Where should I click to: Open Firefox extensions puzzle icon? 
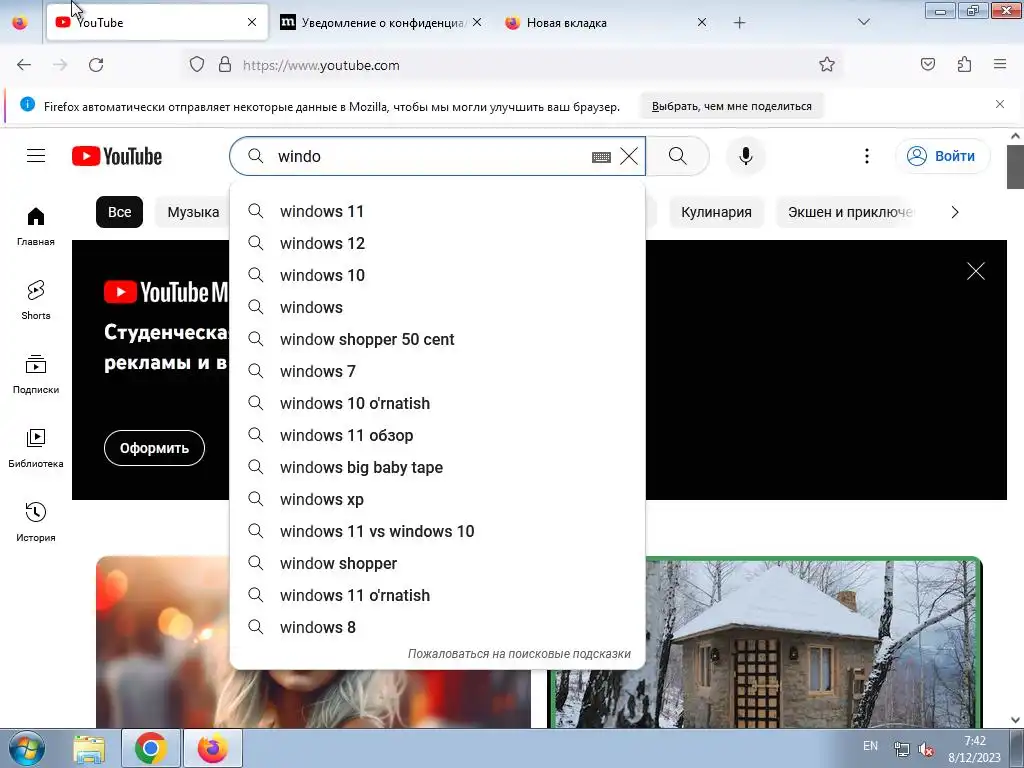point(965,65)
